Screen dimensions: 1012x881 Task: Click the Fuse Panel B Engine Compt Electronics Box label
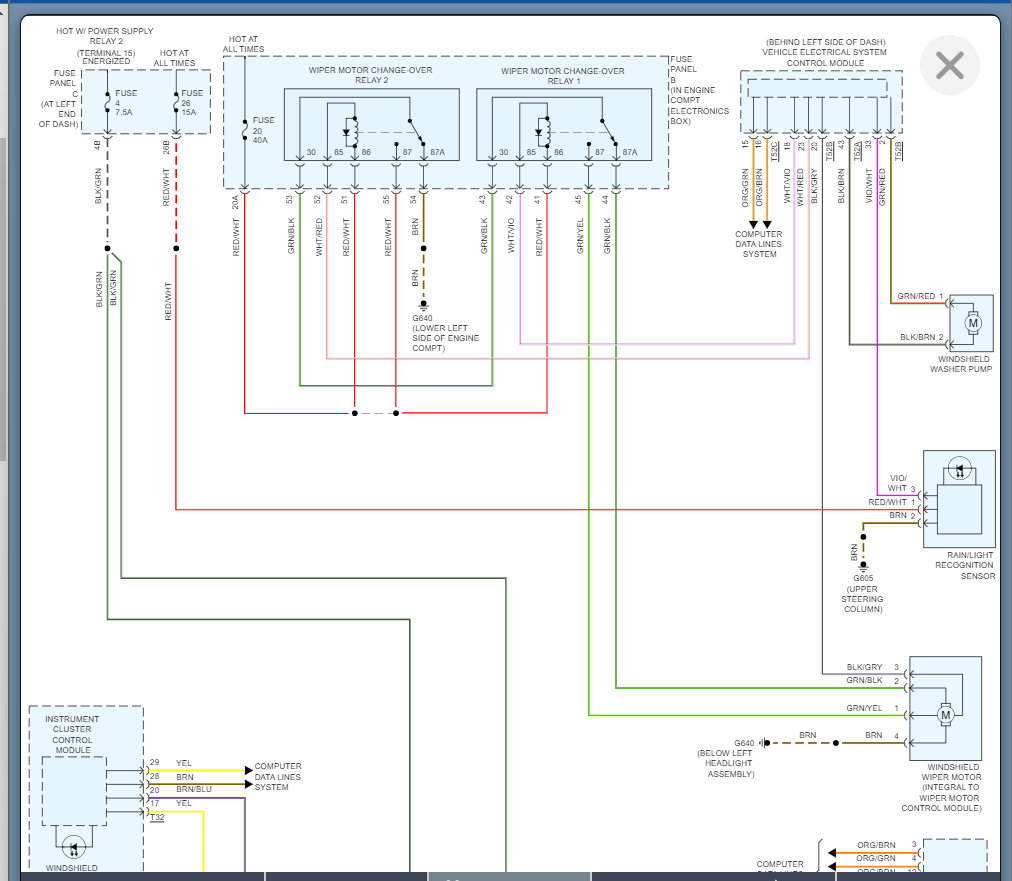click(700, 90)
